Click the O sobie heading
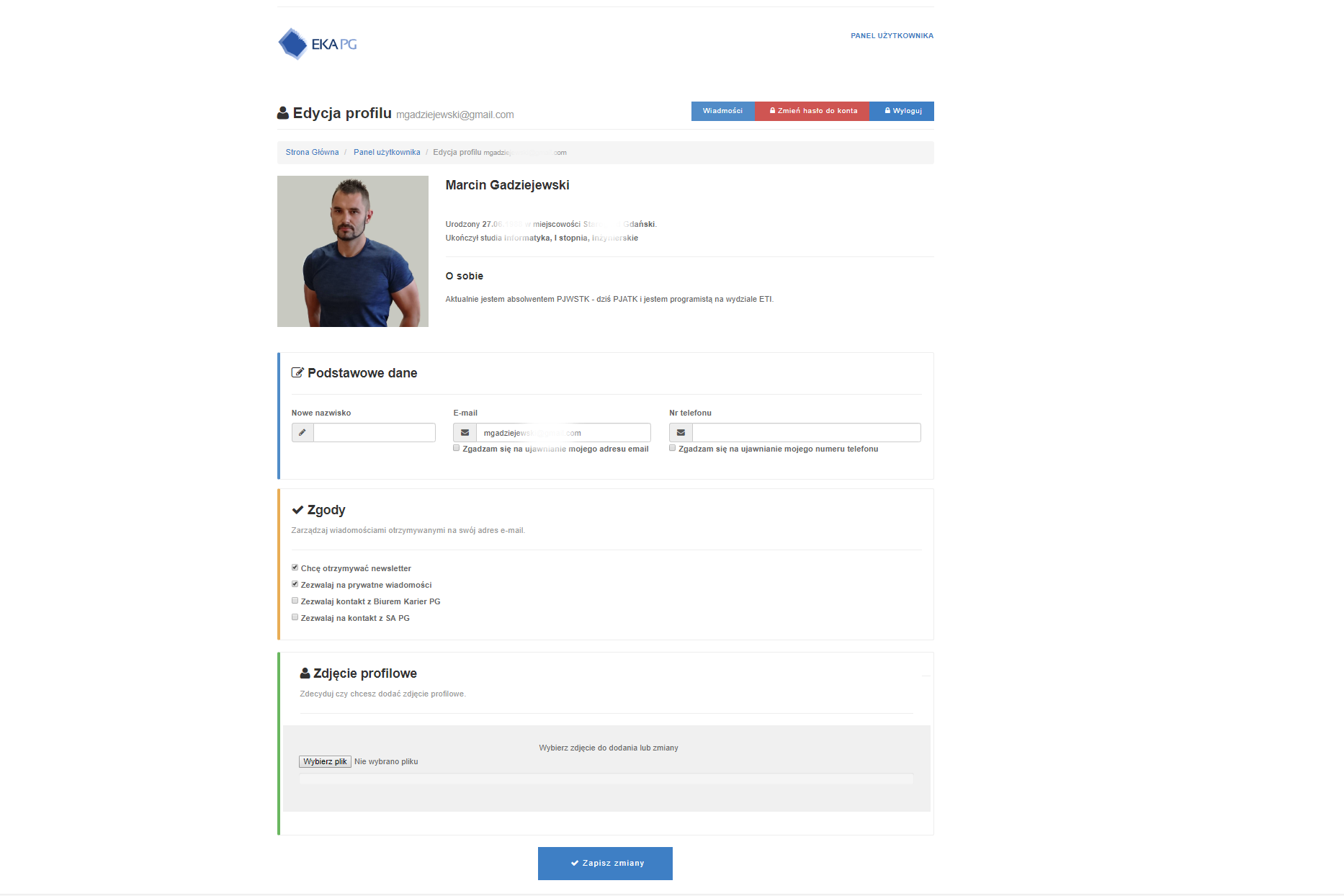The height and width of the screenshot is (896, 1344). click(465, 276)
